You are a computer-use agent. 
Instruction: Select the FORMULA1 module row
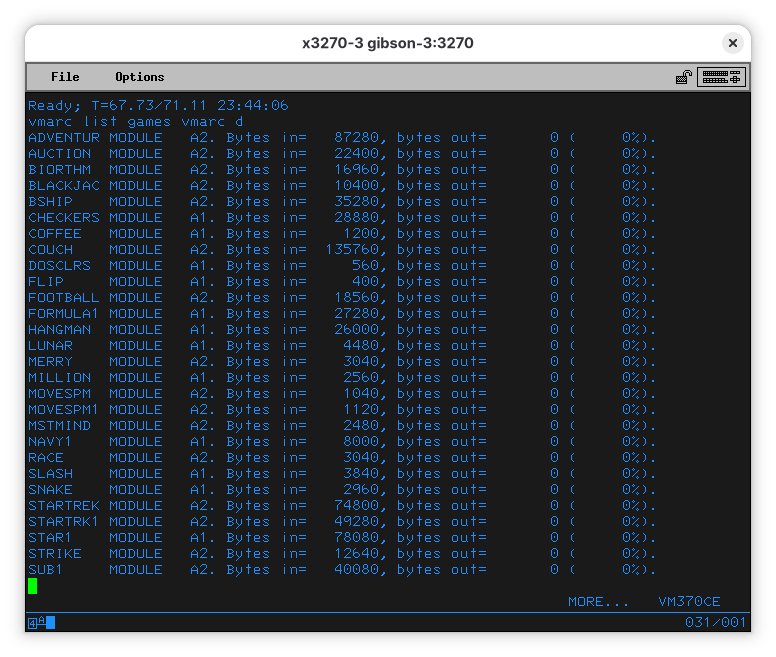(x=342, y=314)
